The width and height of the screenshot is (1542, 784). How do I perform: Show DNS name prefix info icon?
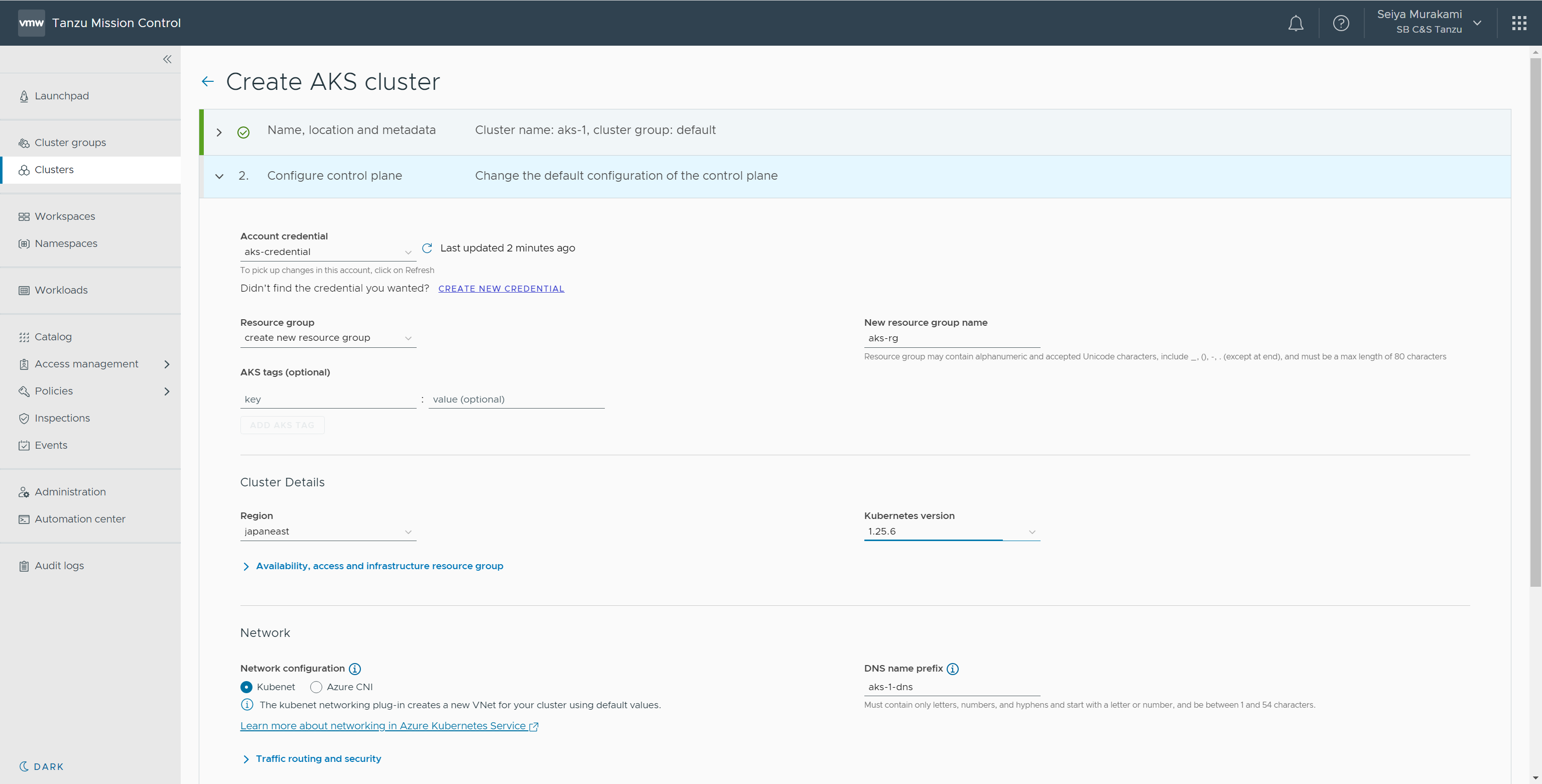pyautogui.click(x=952, y=669)
